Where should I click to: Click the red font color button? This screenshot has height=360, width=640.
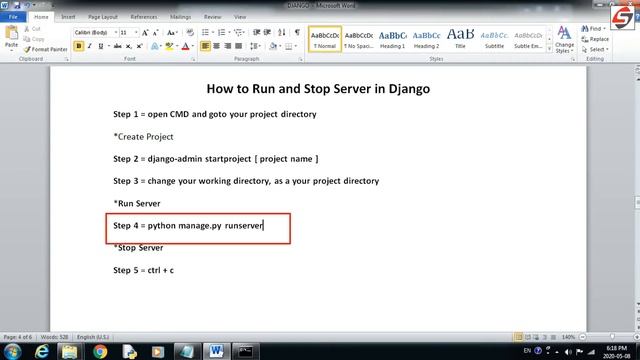pos(185,46)
